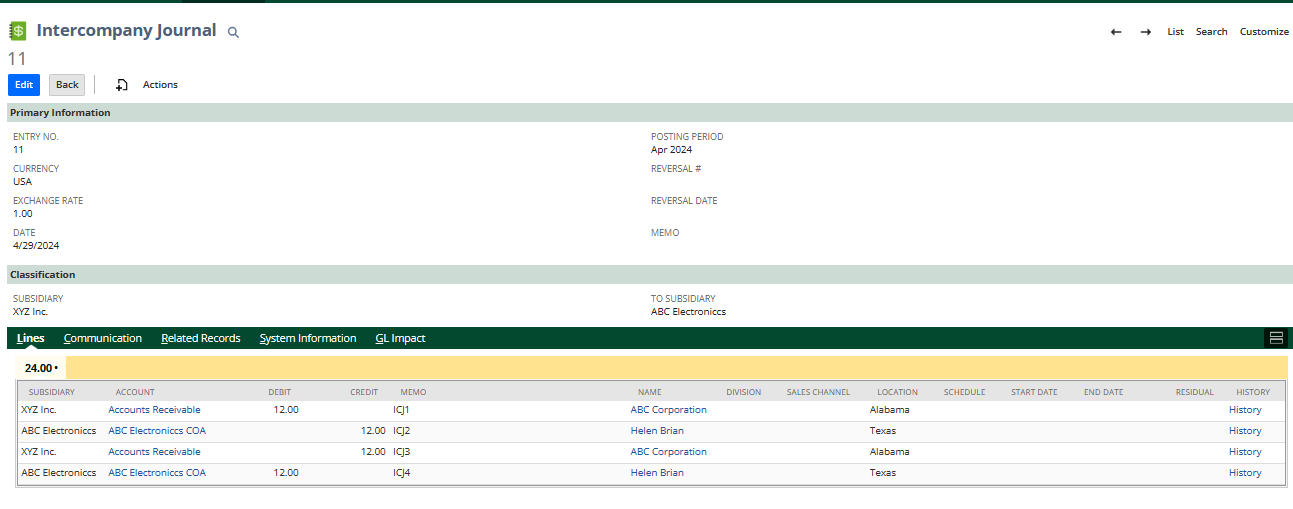Open Accounts Receivable link in ICJ1 row

[154, 410]
